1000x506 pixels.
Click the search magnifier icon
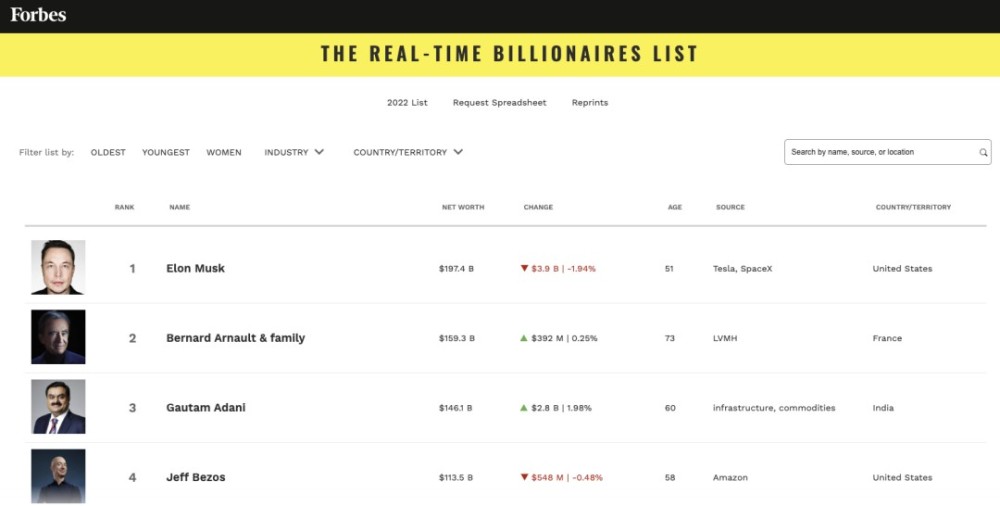pos(983,153)
